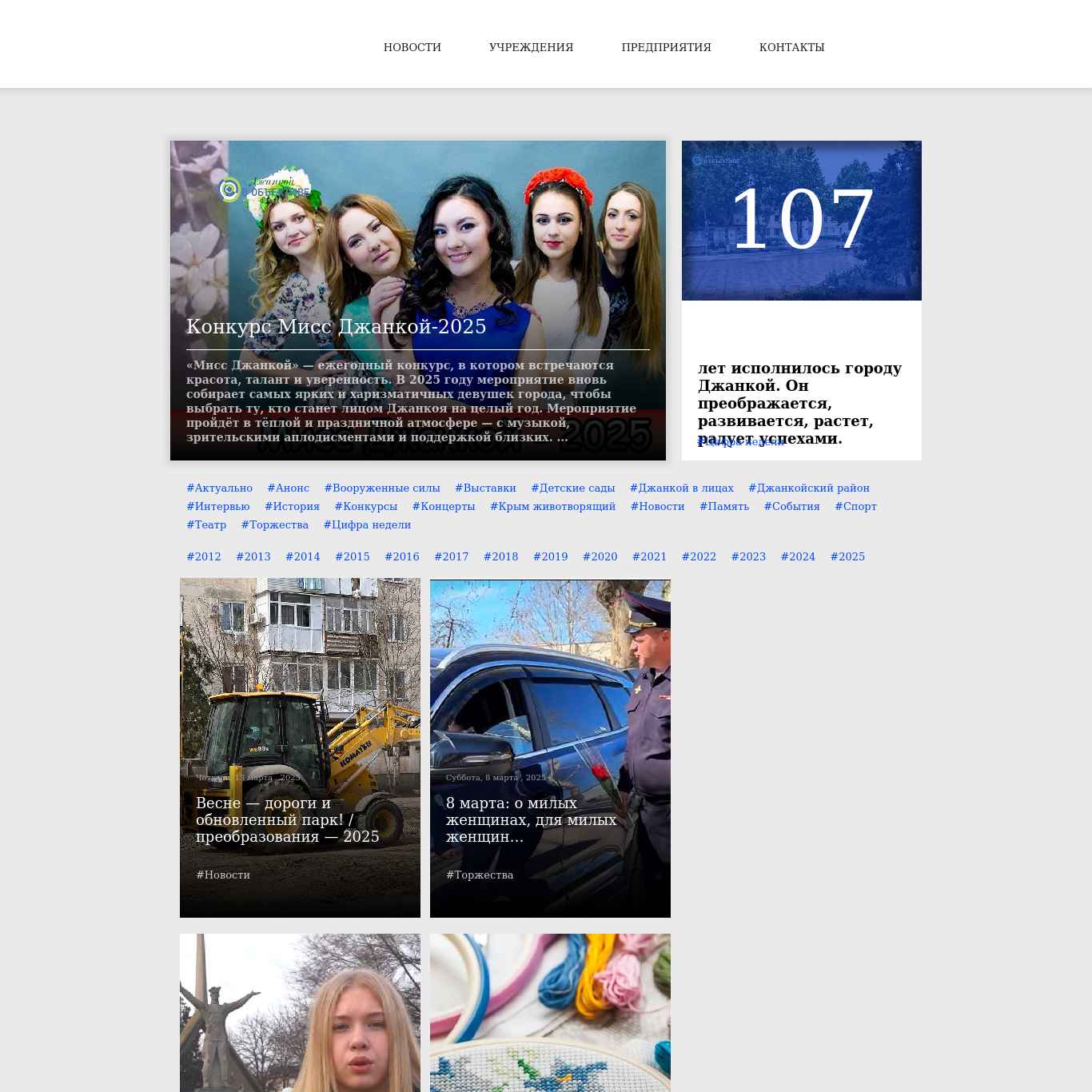Filter by #Актуально tag
This screenshot has width=1092, height=1092.
coord(220,488)
